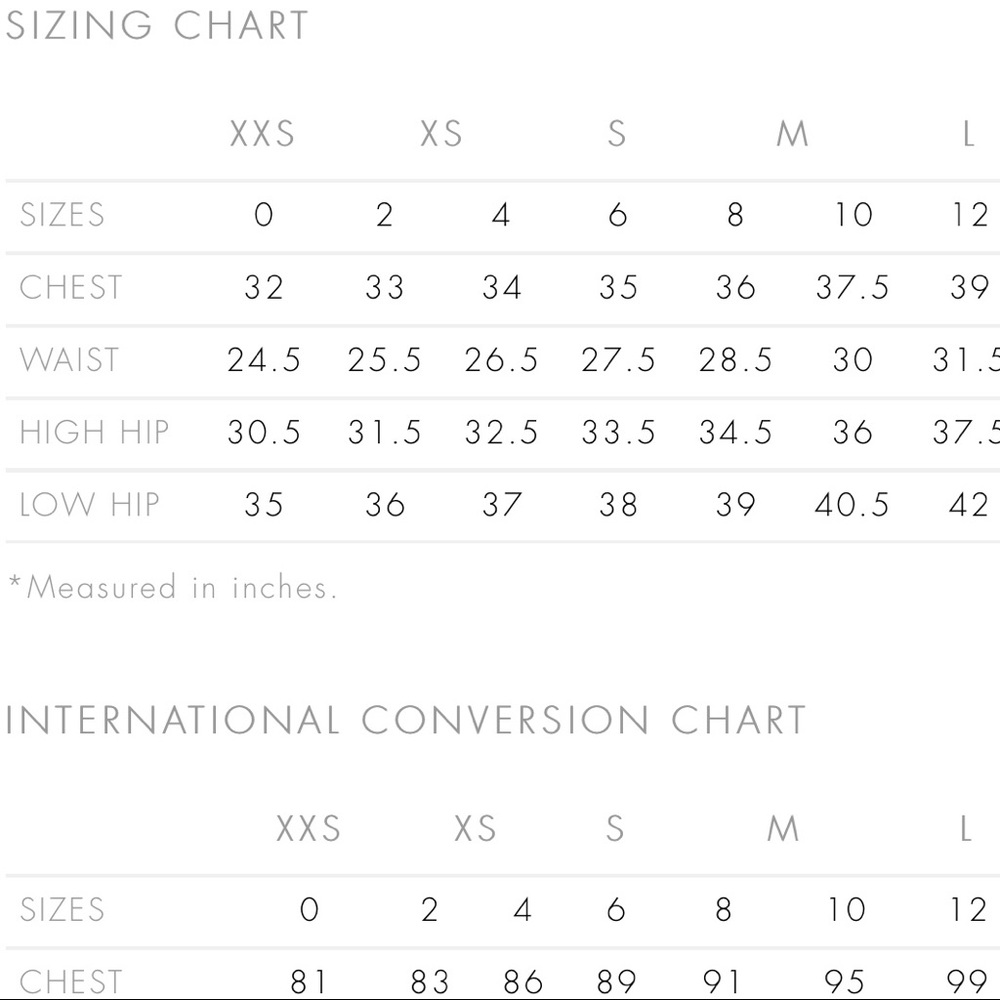
Task: Select high hip value 33.5
Action: pos(618,432)
